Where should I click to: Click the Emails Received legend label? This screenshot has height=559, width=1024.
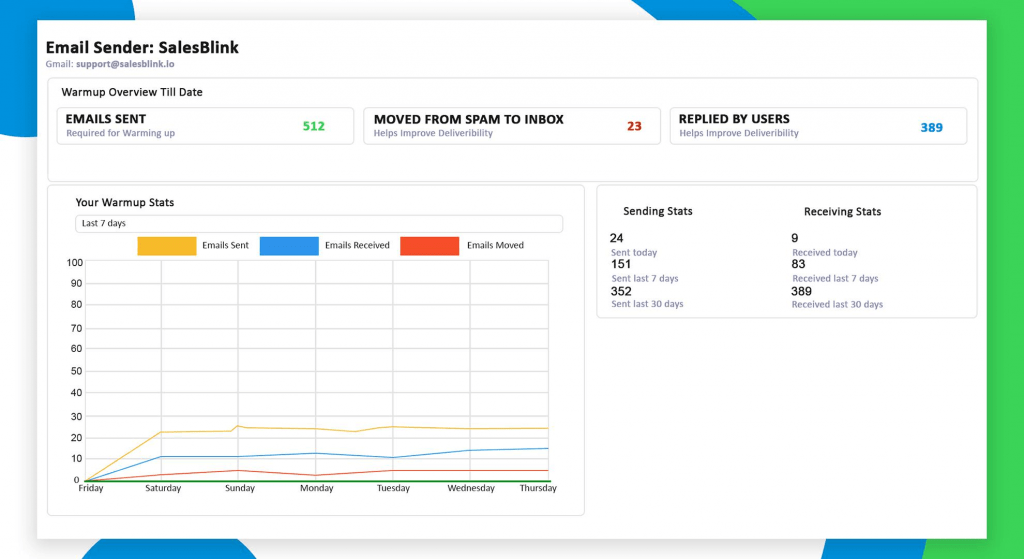(357, 246)
